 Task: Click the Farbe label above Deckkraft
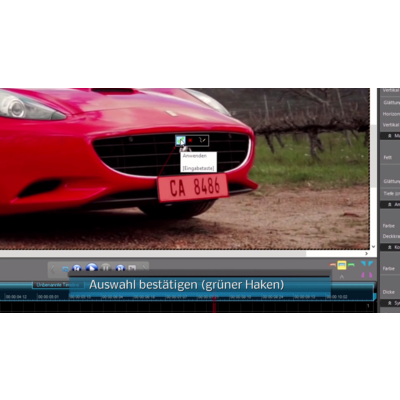click(389, 226)
